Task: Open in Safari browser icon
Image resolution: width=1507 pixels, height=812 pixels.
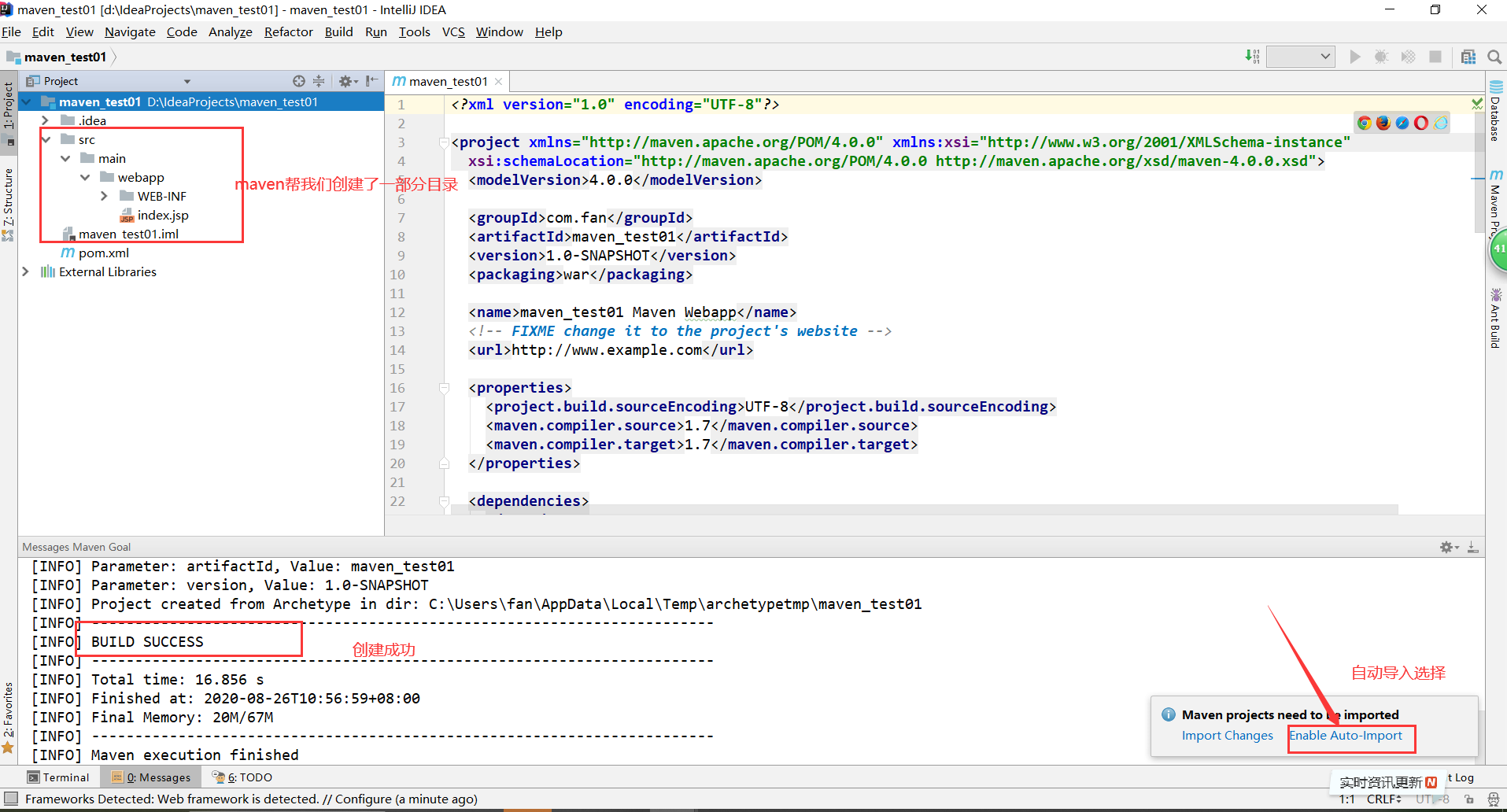Action: pyautogui.click(x=1402, y=123)
